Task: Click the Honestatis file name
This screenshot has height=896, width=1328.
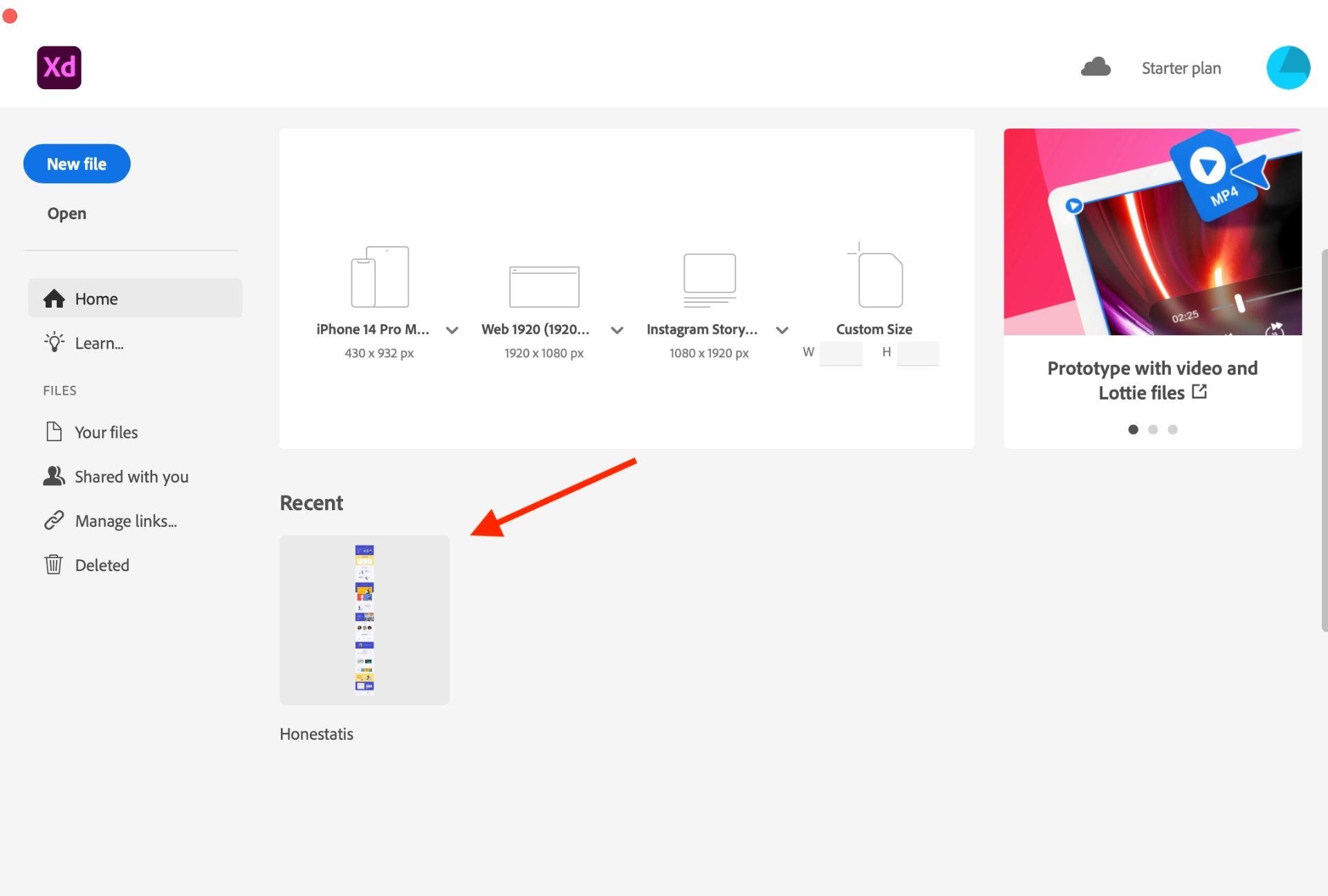Action: coord(317,734)
